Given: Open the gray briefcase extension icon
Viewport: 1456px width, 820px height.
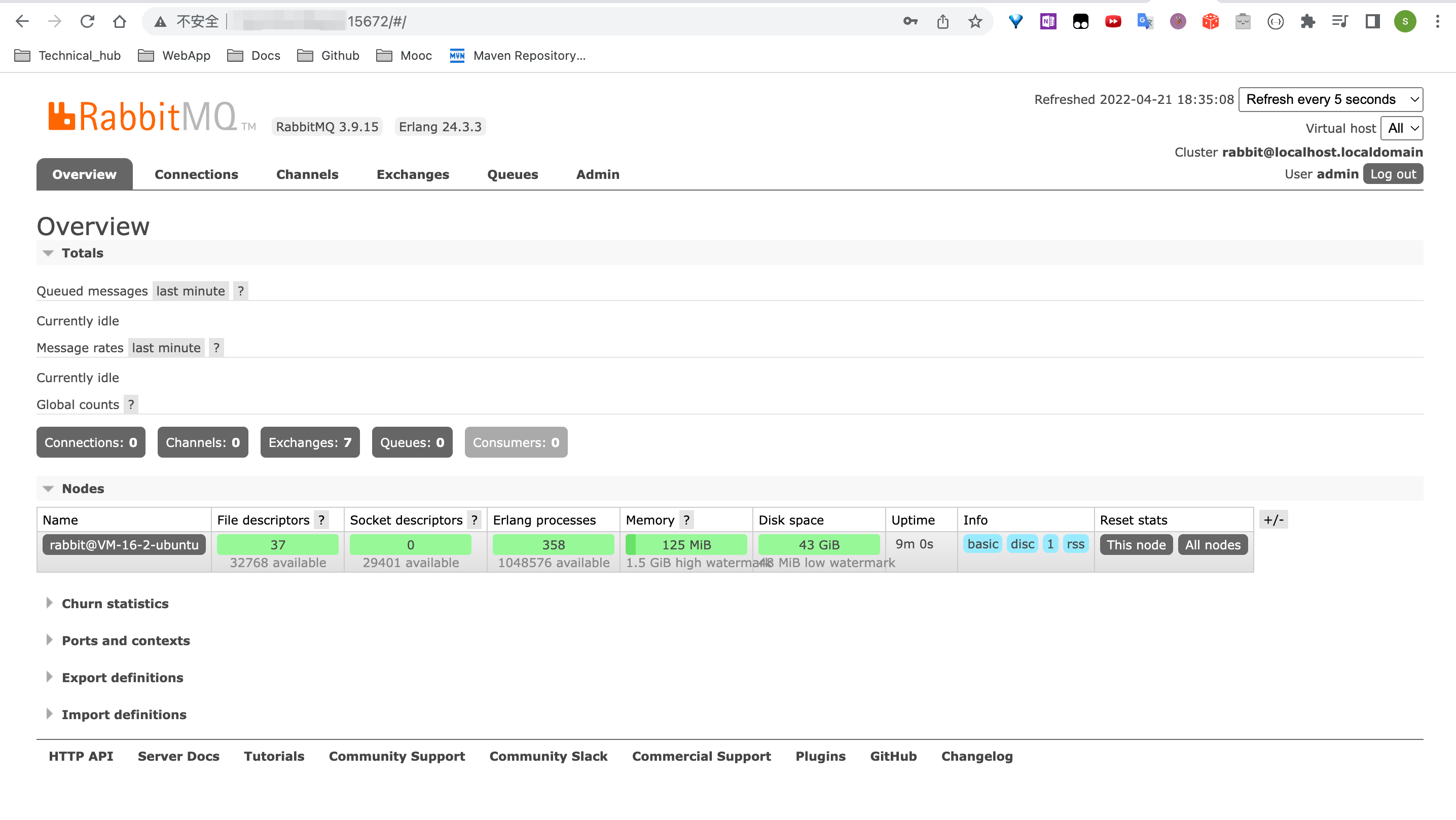Looking at the screenshot, I should pyautogui.click(x=1243, y=21).
